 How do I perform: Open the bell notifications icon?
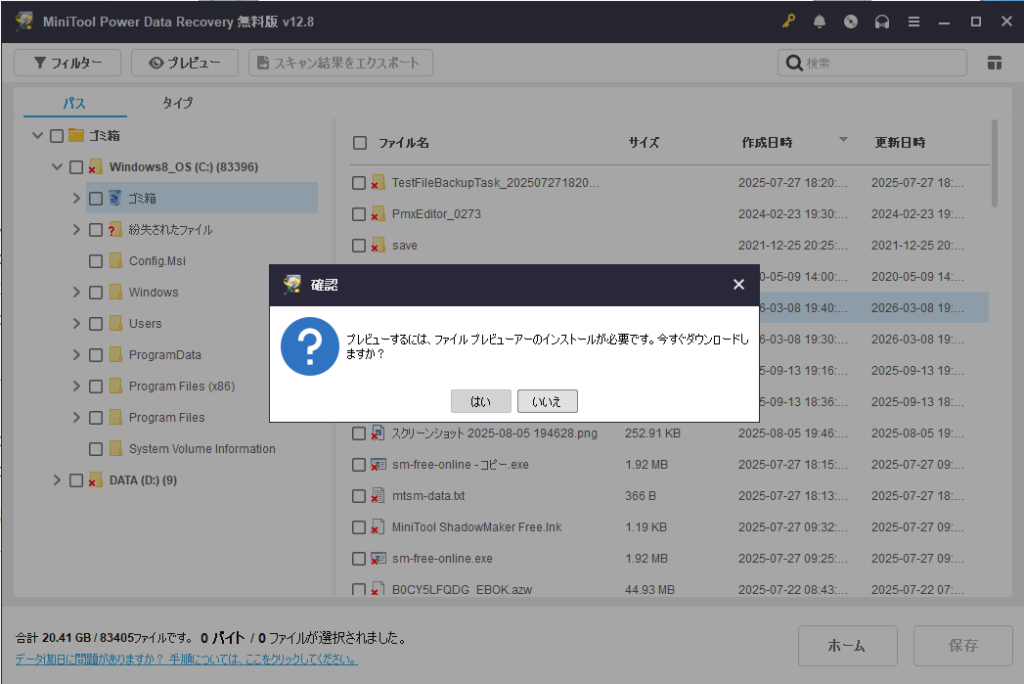tap(820, 21)
